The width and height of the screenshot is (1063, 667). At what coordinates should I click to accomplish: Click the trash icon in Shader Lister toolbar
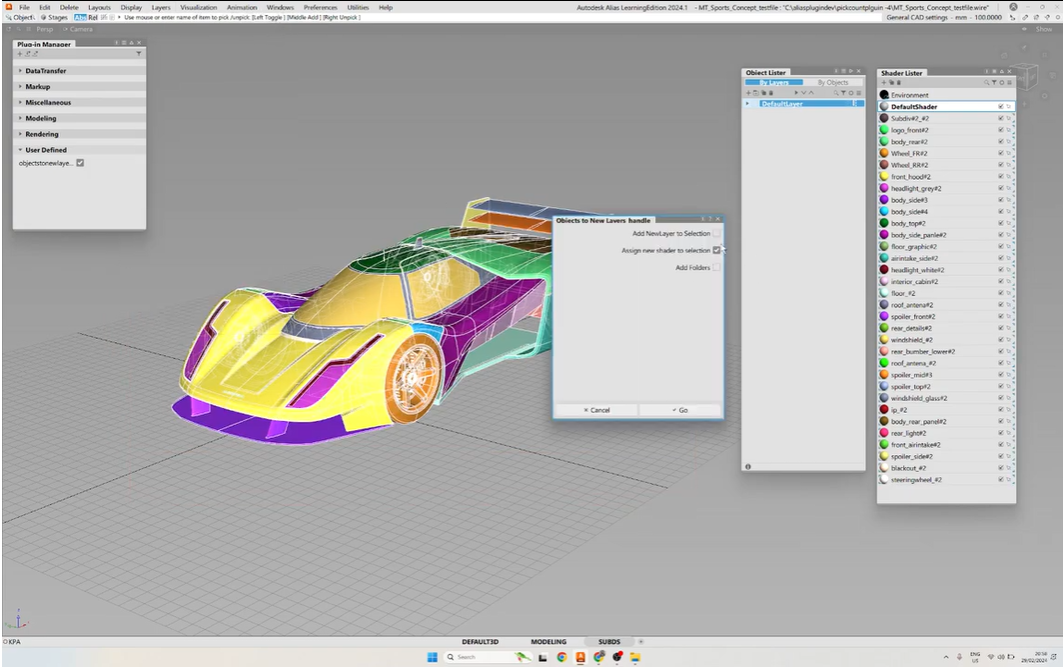[899, 83]
